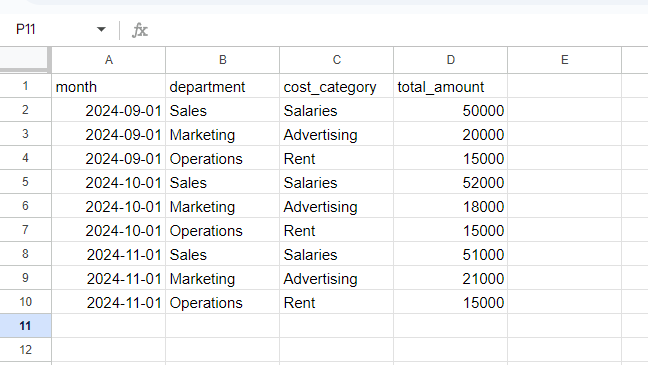Select column C header
Screen dimensions: 648x365
(337, 60)
